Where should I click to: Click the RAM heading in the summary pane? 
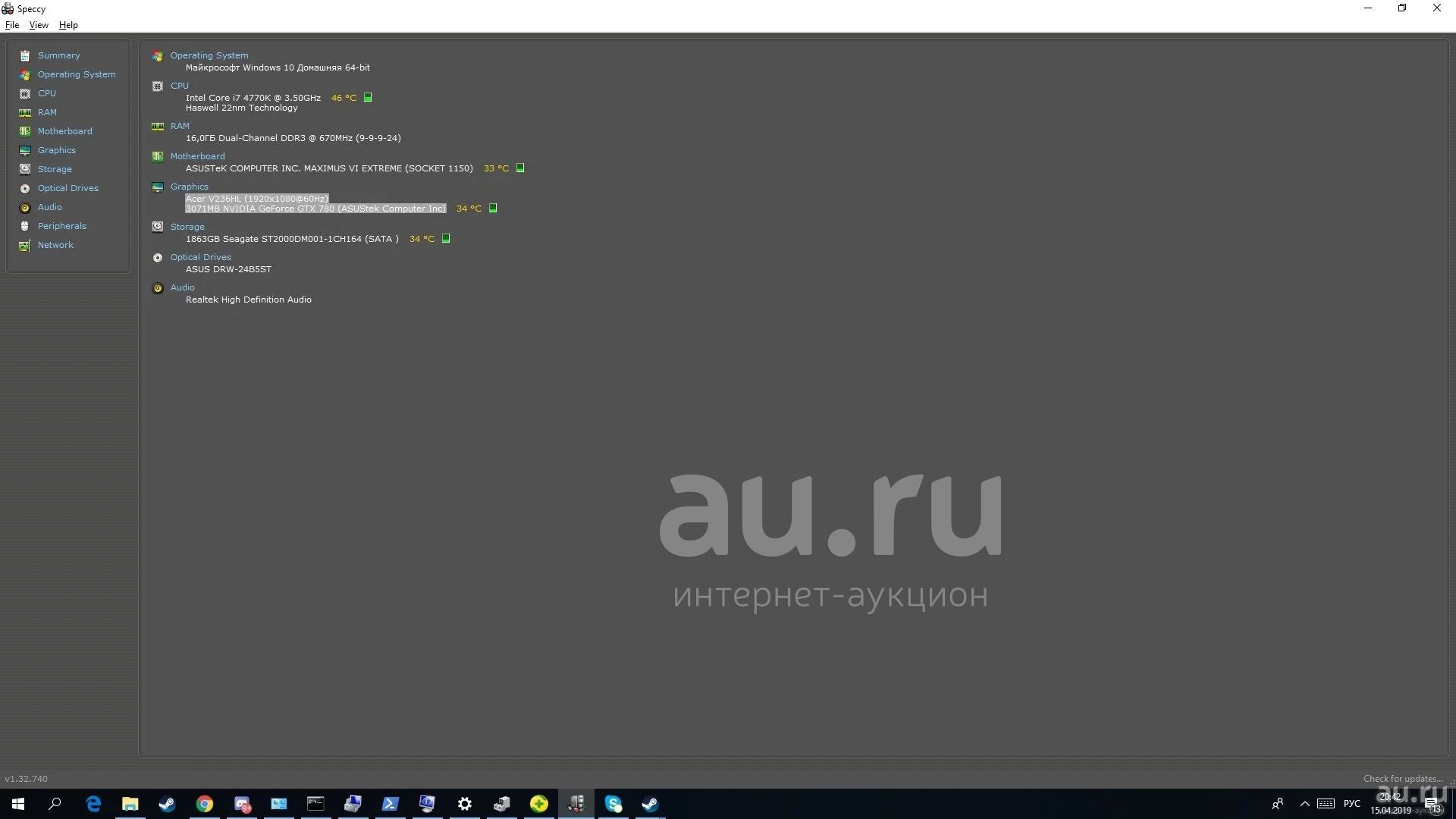[180, 126]
